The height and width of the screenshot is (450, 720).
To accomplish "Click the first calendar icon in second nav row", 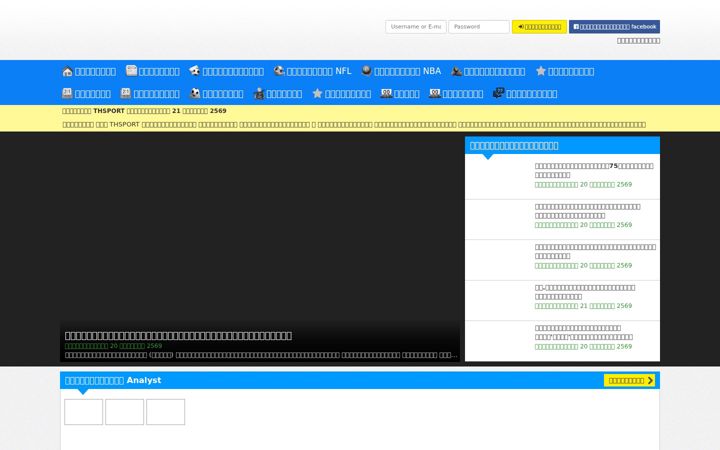I will click(67, 93).
